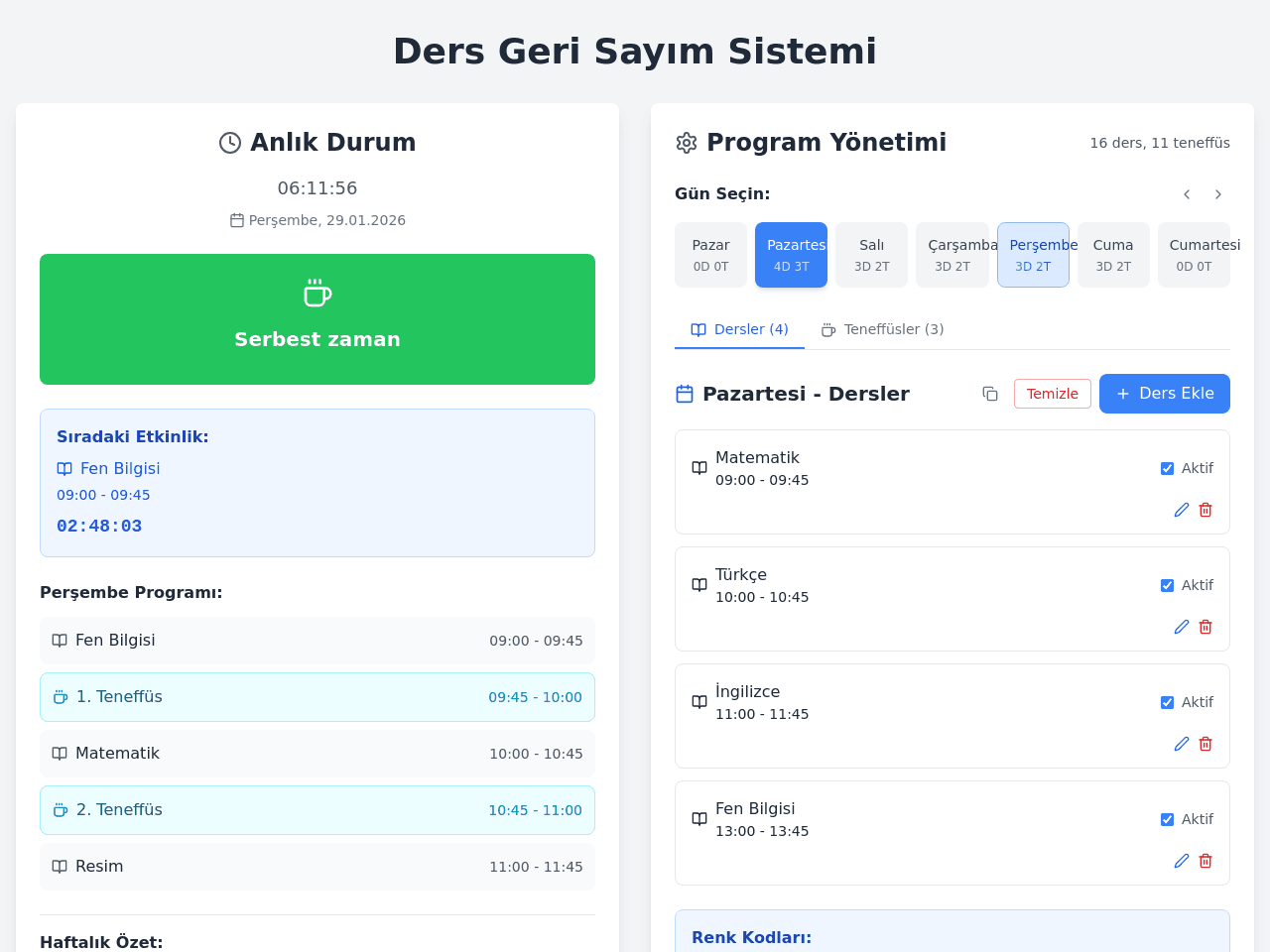Click the 2. Teneffüs 10:45 - 11:00 row
This screenshot has width=1270, height=952.
coord(317,810)
